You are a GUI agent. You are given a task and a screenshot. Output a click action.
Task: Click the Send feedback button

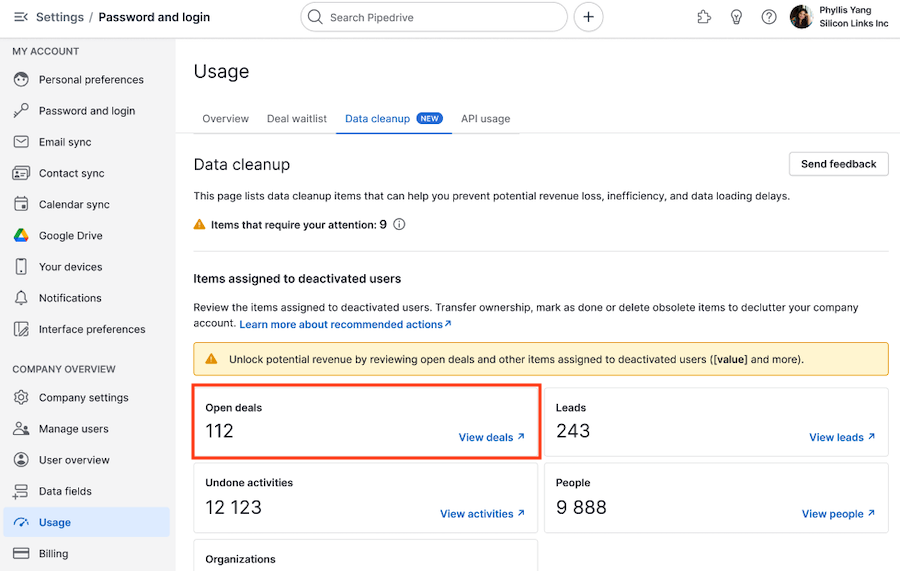point(839,164)
